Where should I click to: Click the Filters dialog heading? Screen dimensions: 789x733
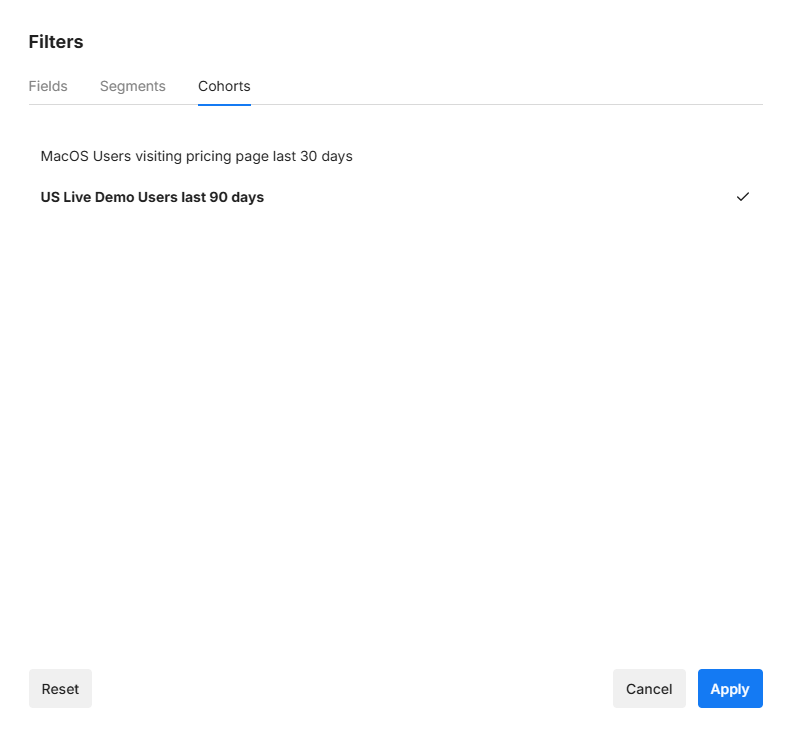[56, 42]
